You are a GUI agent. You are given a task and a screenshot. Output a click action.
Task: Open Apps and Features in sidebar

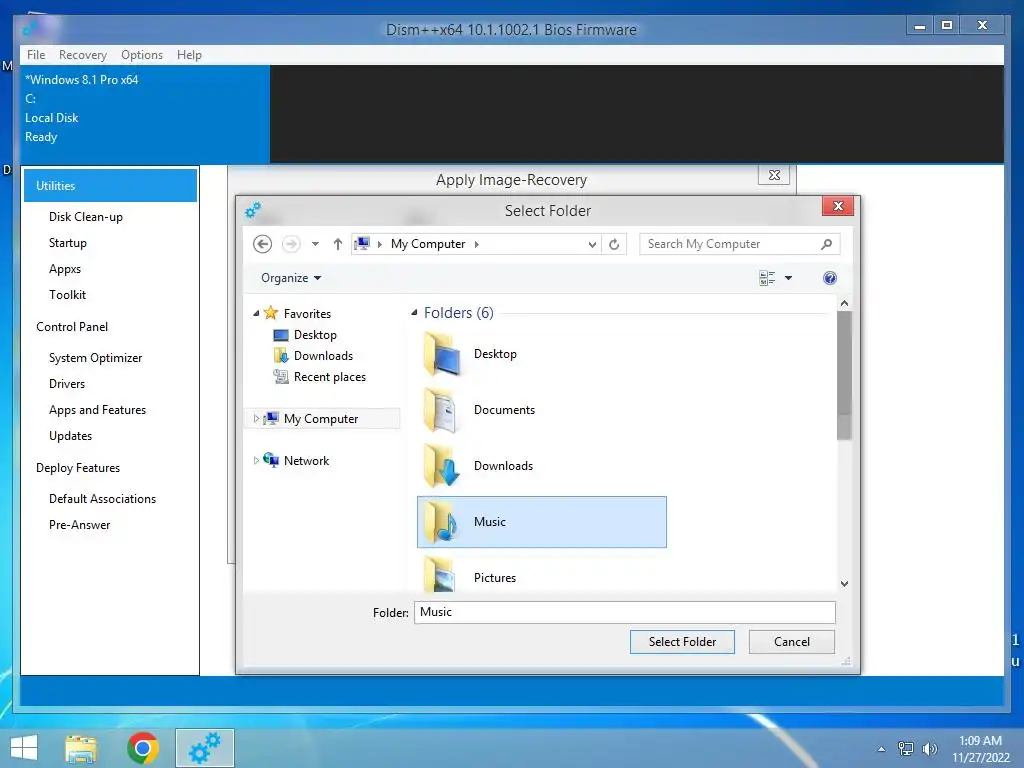(x=97, y=410)
